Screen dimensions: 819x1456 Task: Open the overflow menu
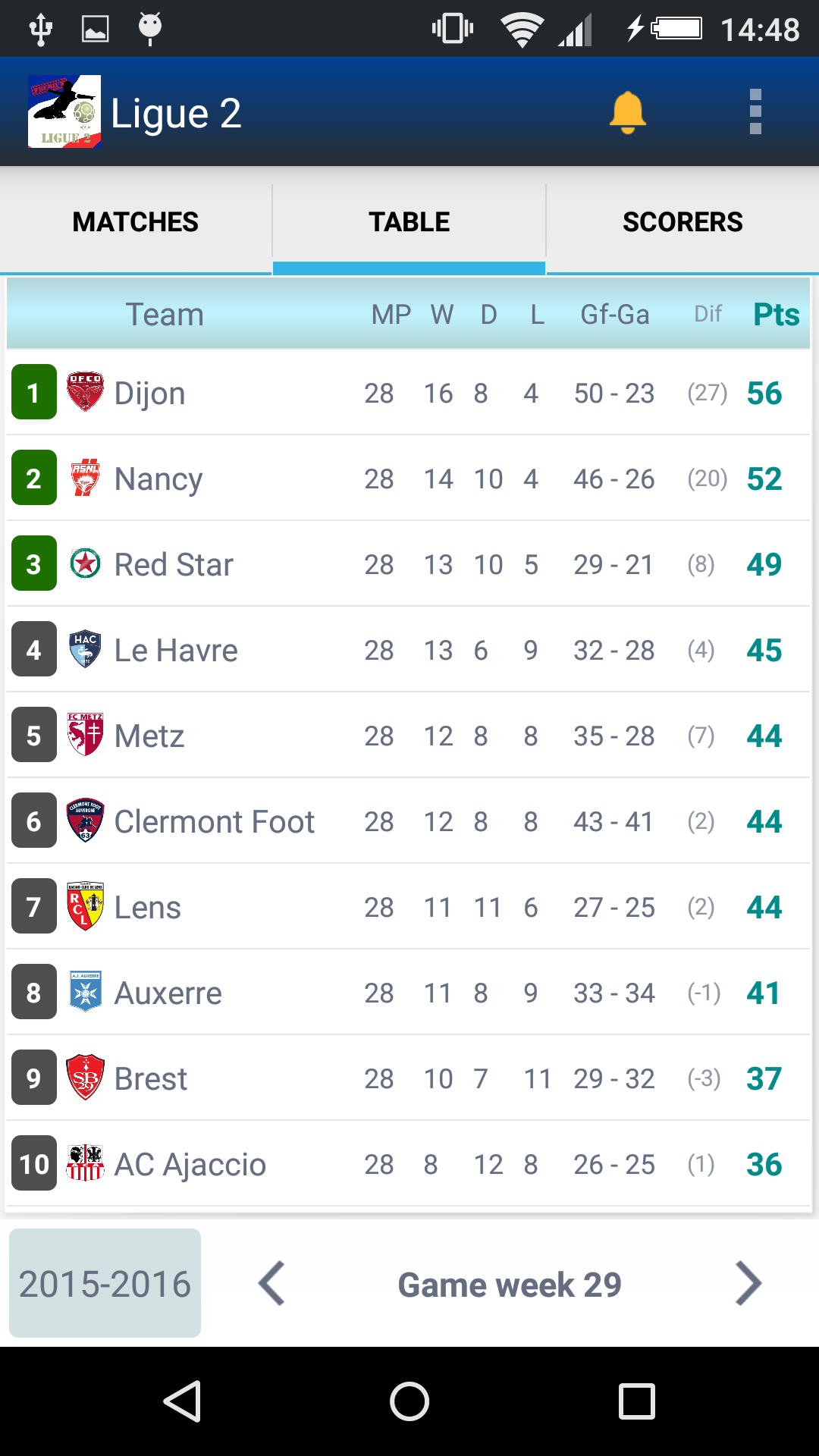pos(755,111)
